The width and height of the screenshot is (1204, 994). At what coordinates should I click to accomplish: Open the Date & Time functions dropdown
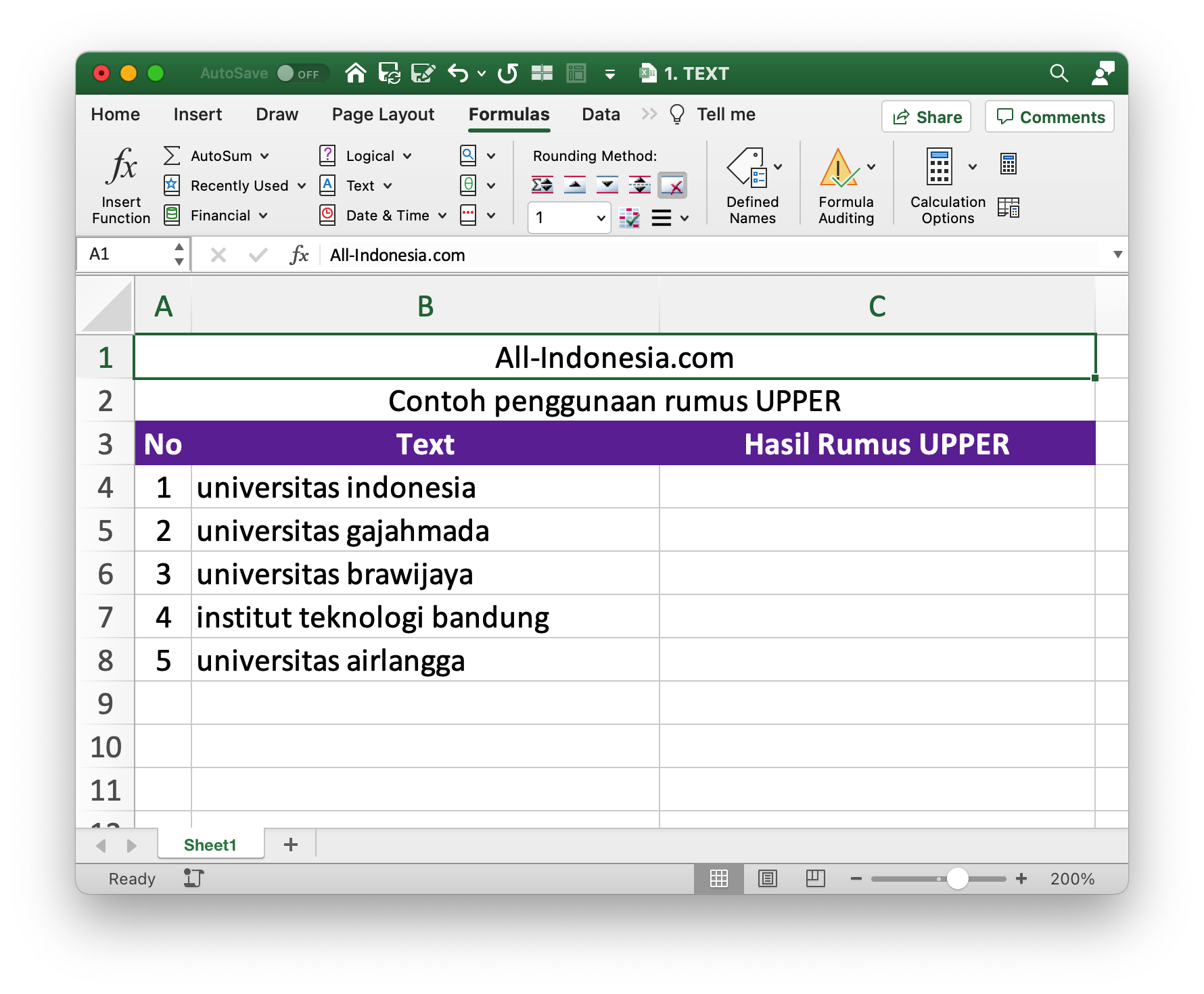tap(442, 216)
